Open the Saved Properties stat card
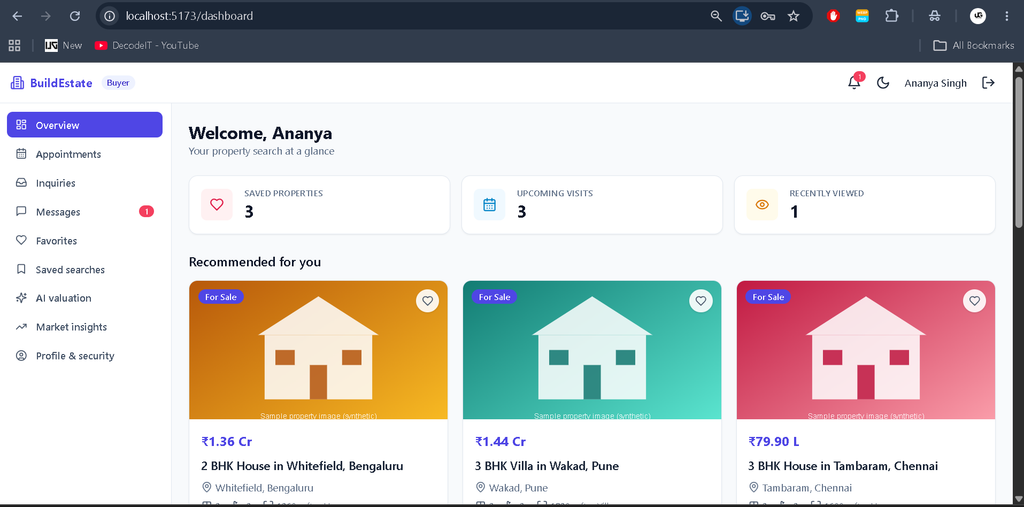The width and height of the screenshot is (1024, 507). [x=319, y=204]
